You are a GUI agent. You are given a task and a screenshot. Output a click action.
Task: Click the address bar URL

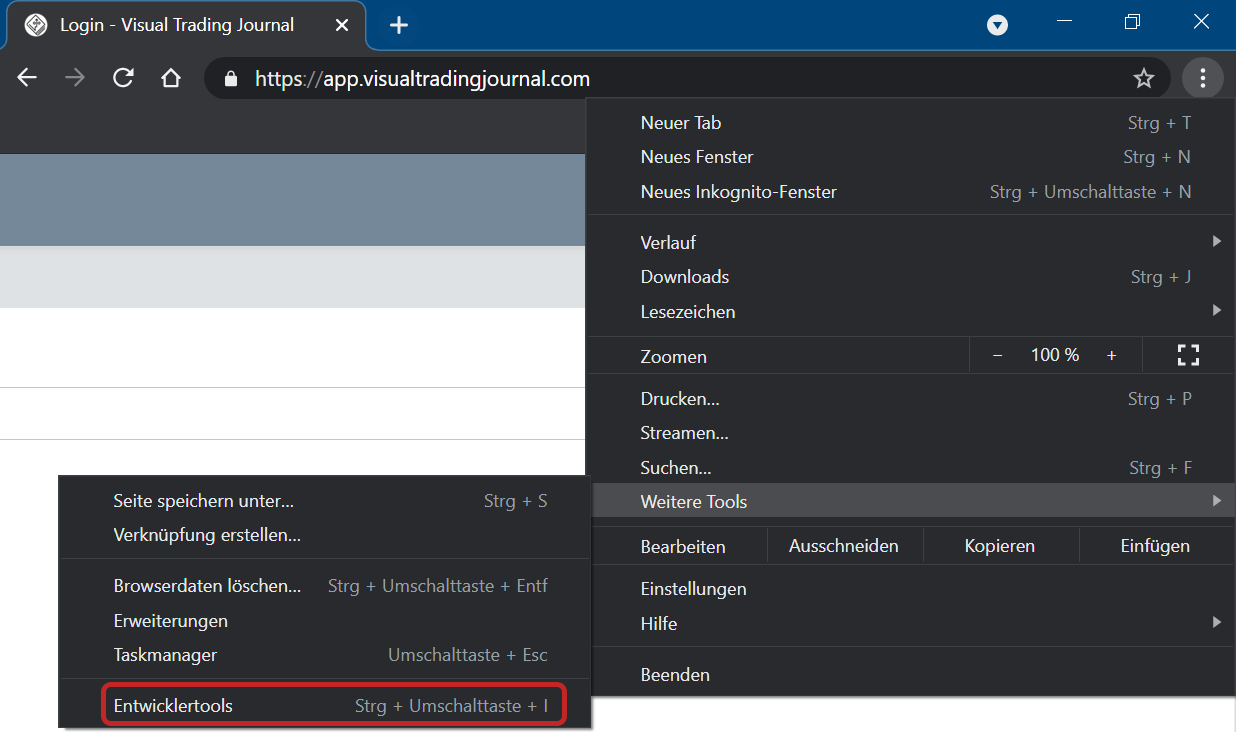tap(422, 78)
